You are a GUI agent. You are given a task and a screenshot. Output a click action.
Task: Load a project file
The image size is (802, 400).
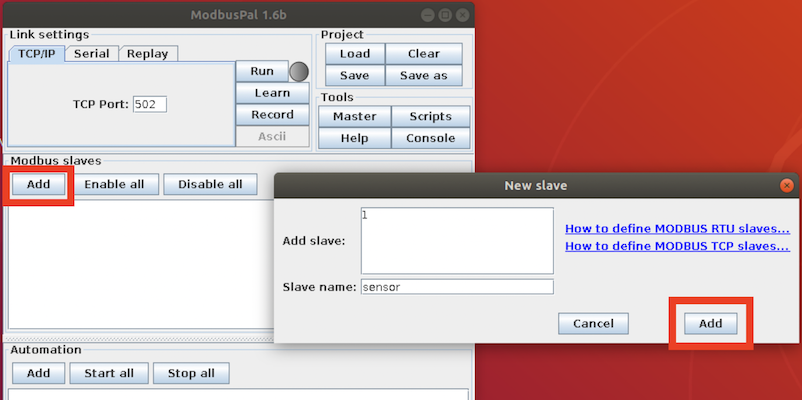(x=354, y=54)
